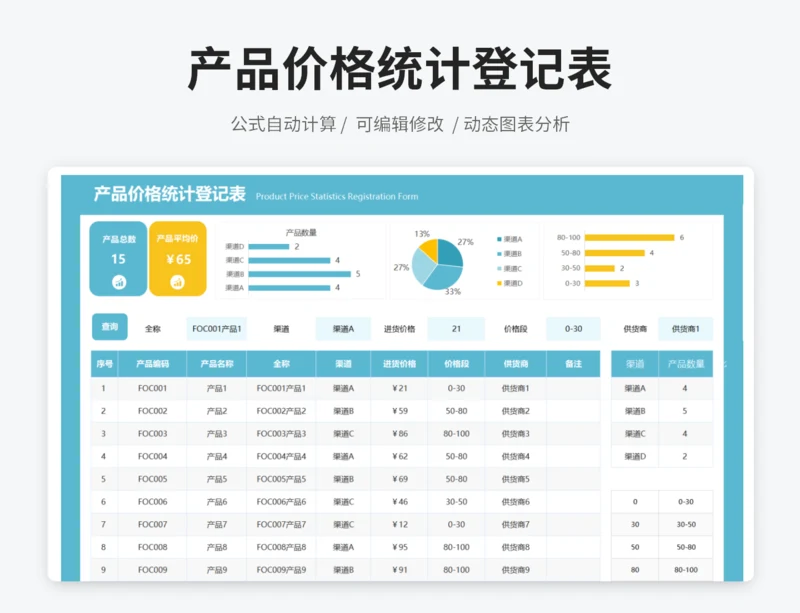
Task: Click cell 供货商3
Action: tap(515, 434)
